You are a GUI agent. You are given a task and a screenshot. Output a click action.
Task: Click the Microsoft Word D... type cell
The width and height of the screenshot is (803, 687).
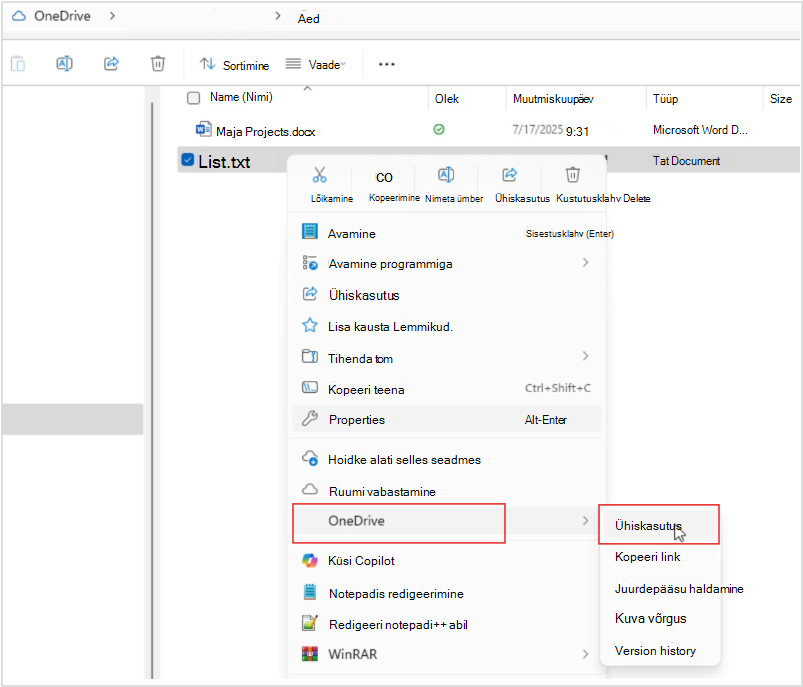pyautogui.click(x=700, y=130)
